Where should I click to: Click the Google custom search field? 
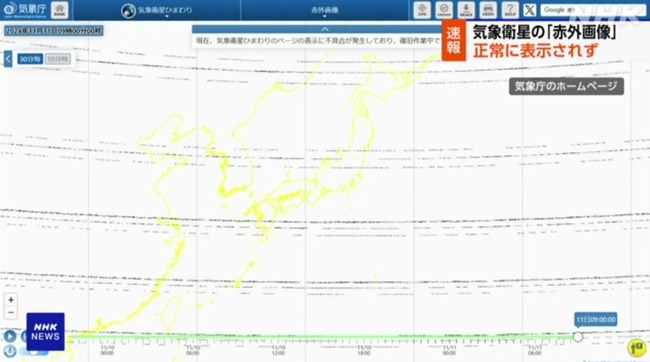tap(593, 10)
